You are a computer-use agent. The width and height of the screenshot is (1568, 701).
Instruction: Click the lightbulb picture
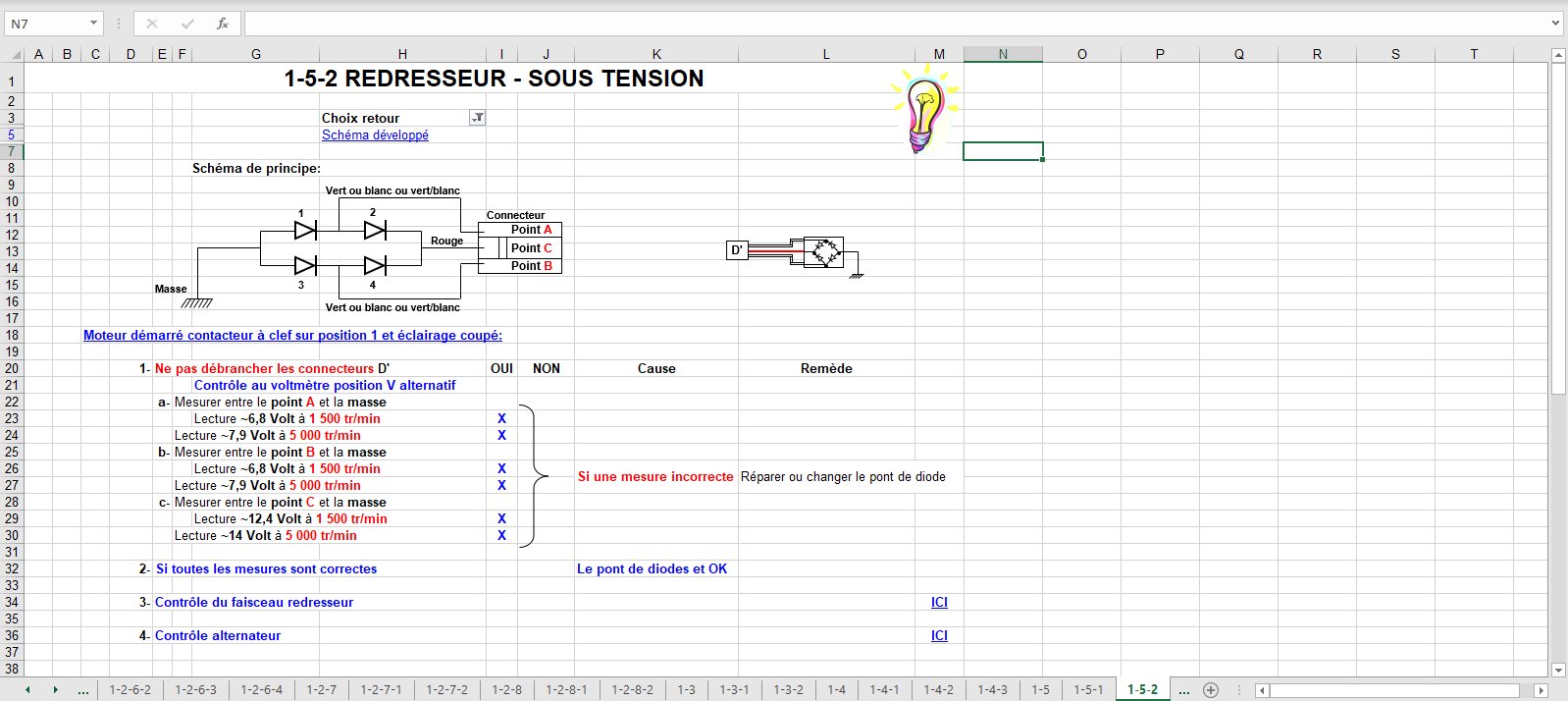coord(923,109)
